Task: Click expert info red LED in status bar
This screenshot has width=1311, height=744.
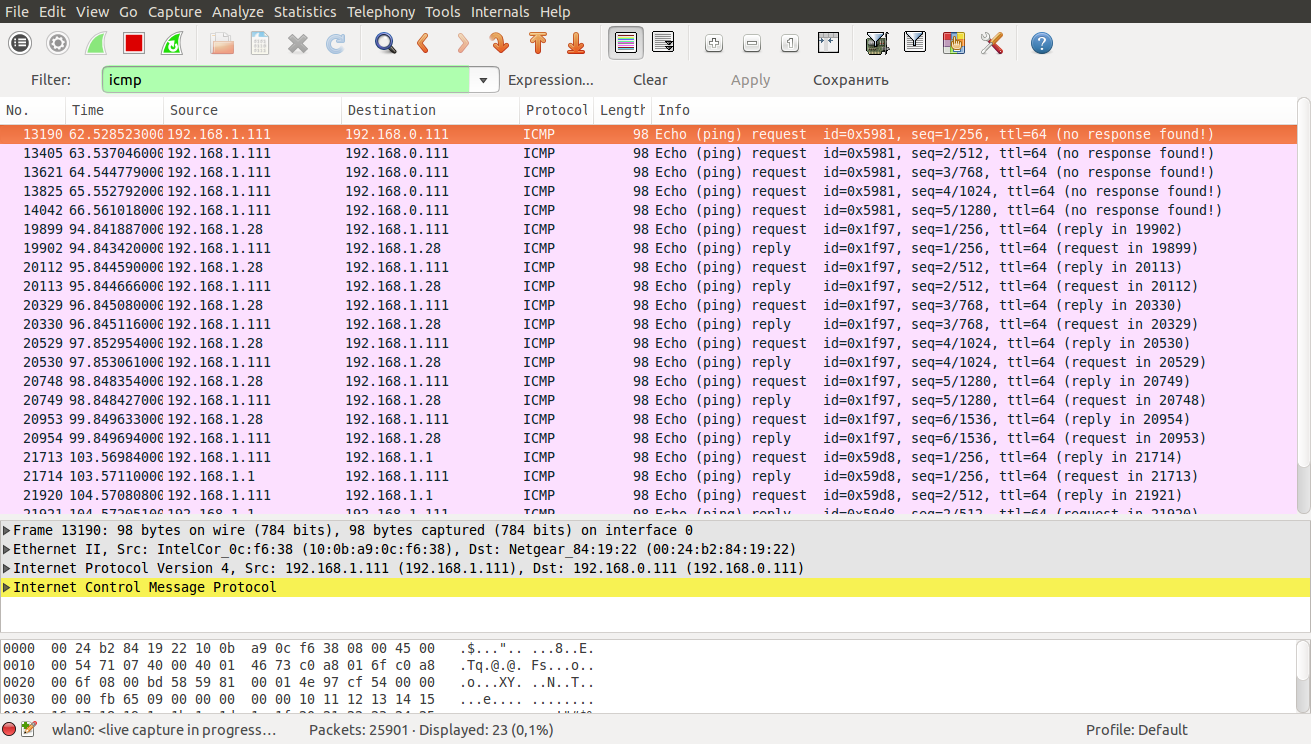Action: (x=9, y=729)
